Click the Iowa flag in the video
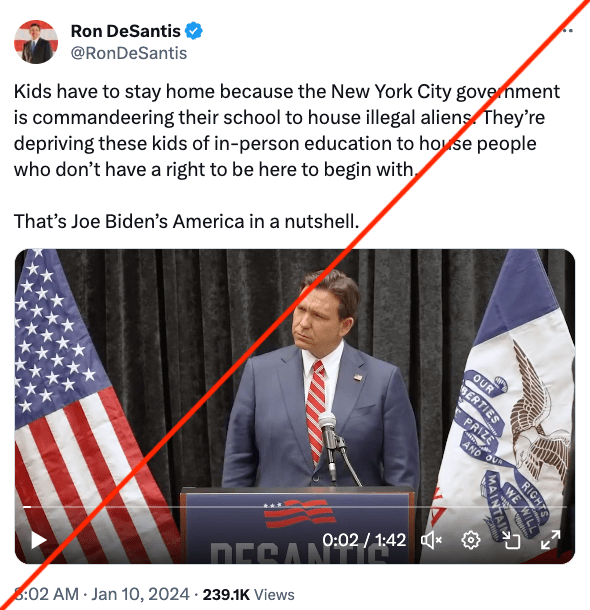 [504, 406]
